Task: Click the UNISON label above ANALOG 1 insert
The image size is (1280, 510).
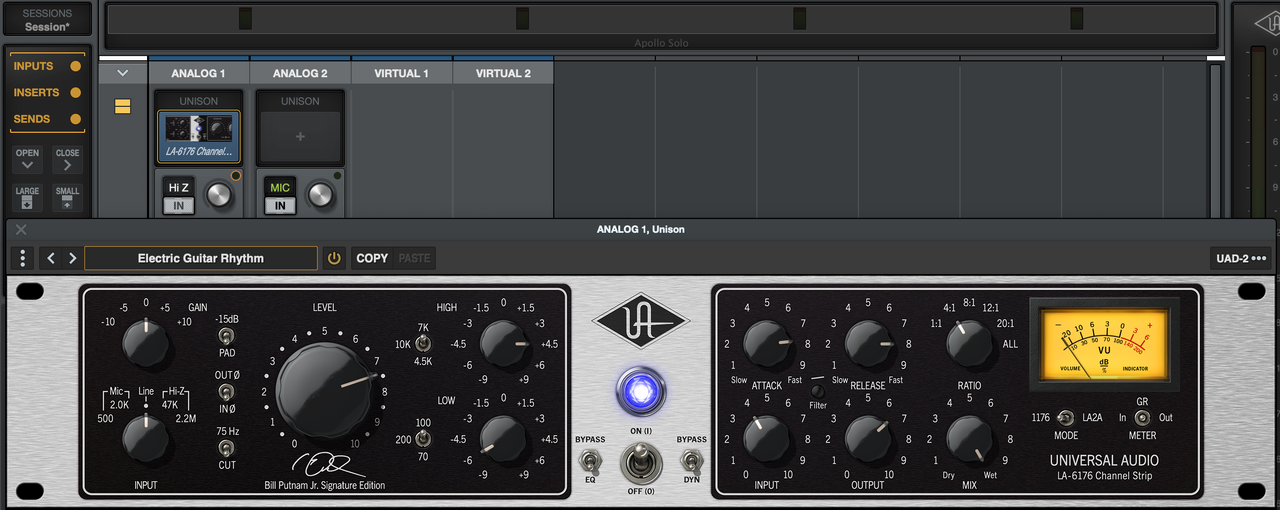Action: point(198,101)
